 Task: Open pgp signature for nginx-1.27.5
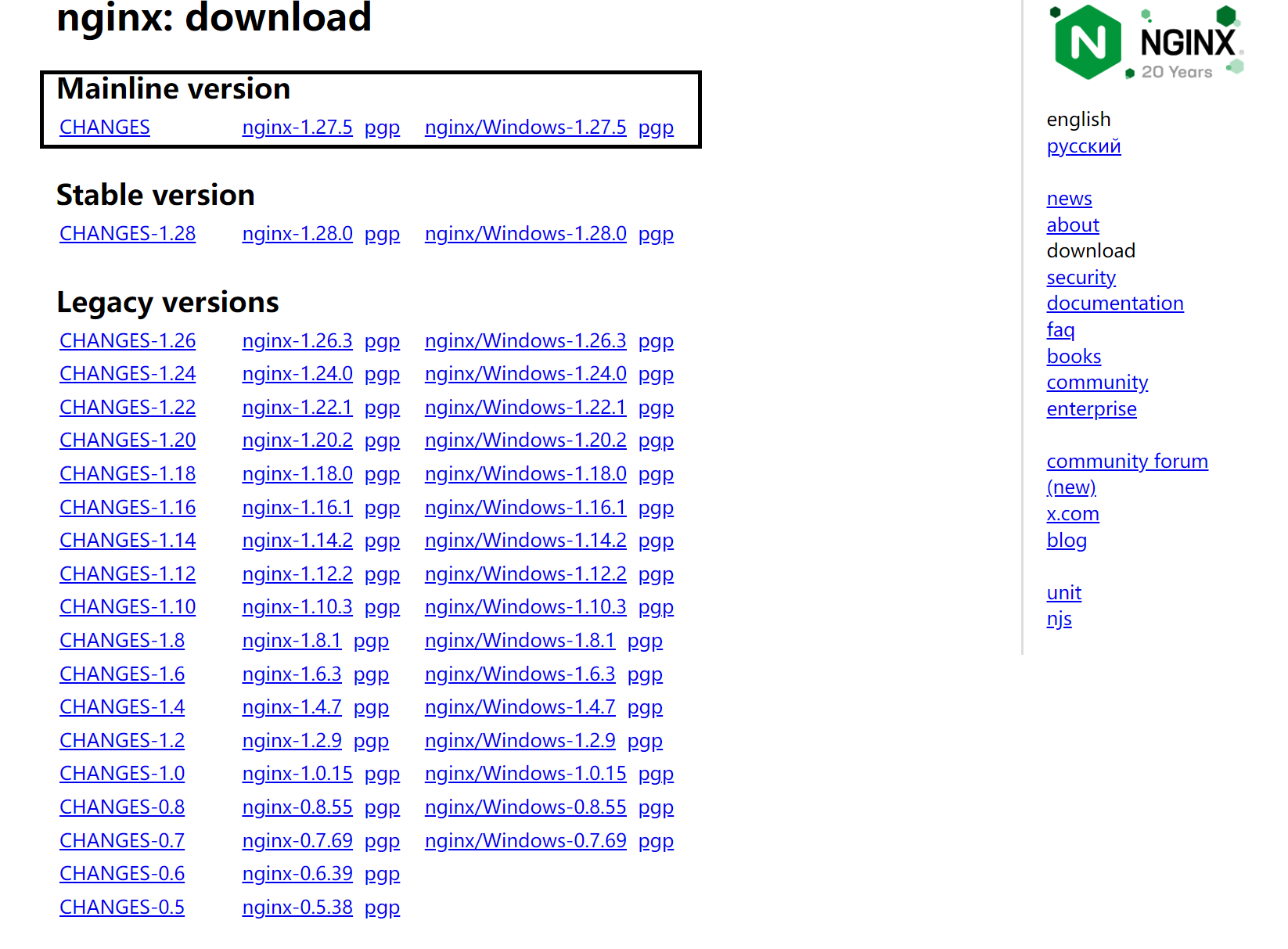(x=382, y=128)
